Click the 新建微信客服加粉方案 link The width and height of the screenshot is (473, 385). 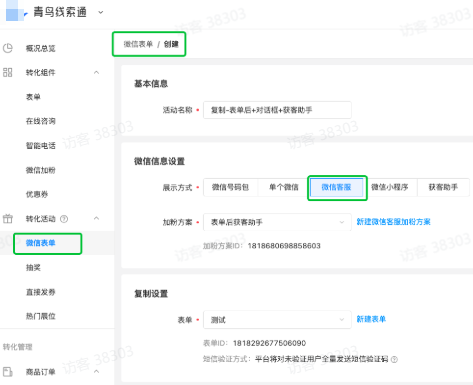point(394,222)
